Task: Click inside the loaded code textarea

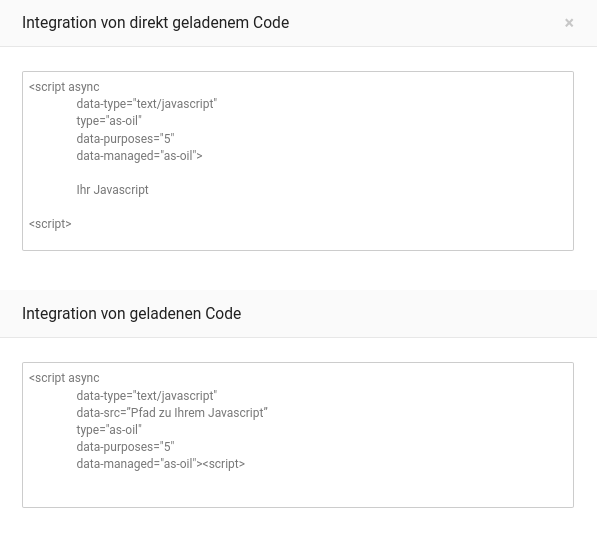Action: [x=298, y=435]
